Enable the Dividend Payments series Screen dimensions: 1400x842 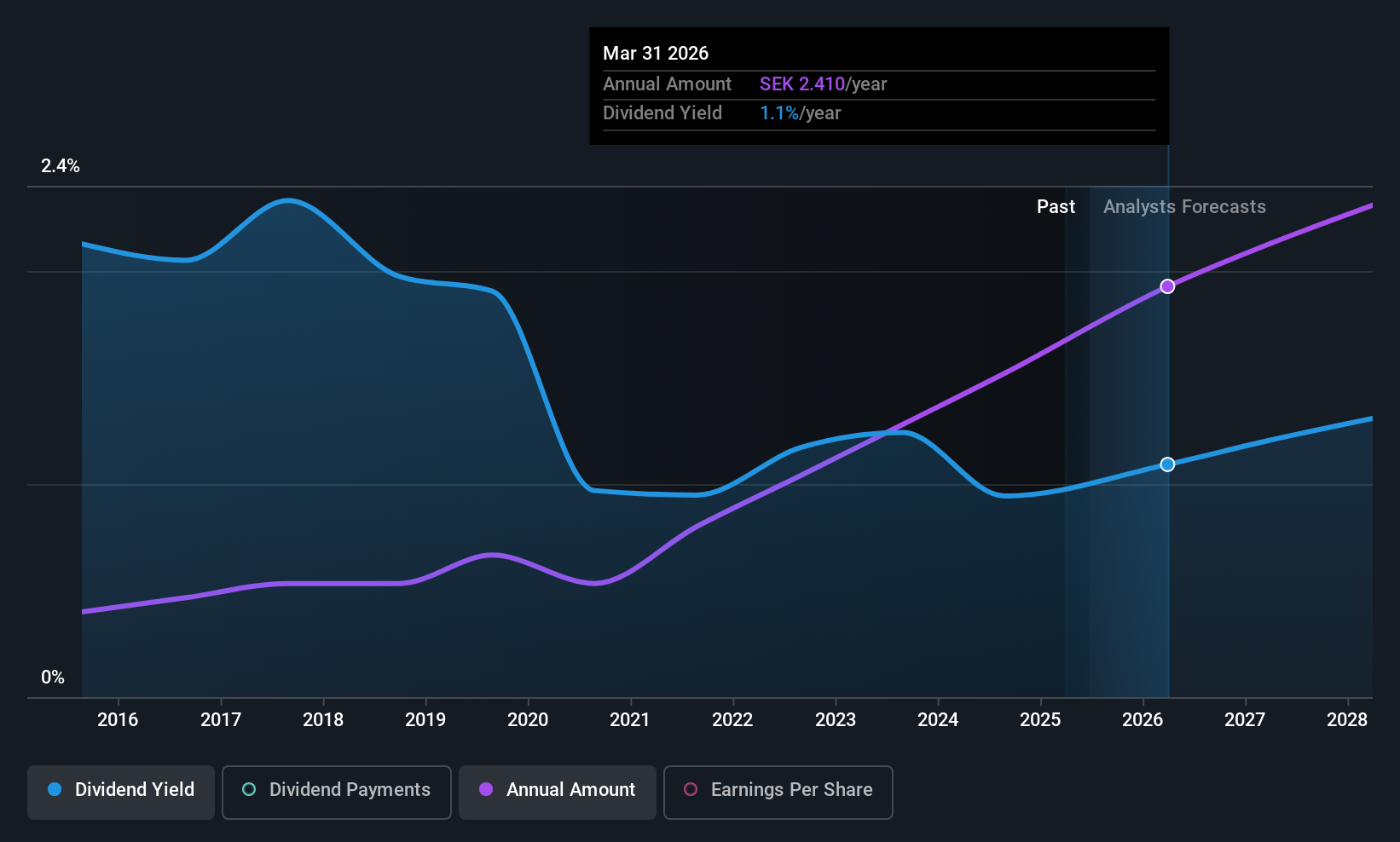[337, 792]
